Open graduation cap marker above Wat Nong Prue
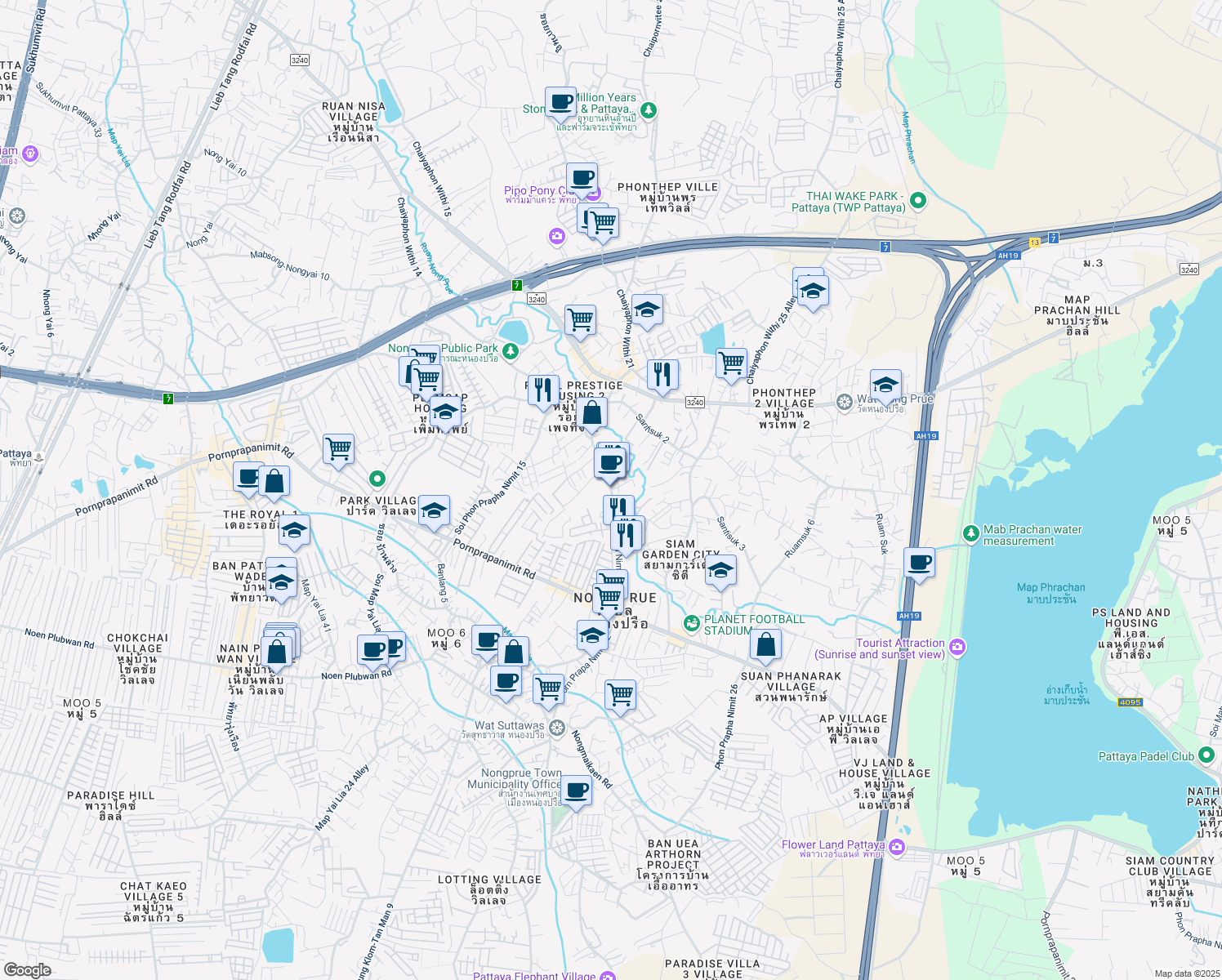The width and height of the screenshot is (1222, 980). (885, 385)
